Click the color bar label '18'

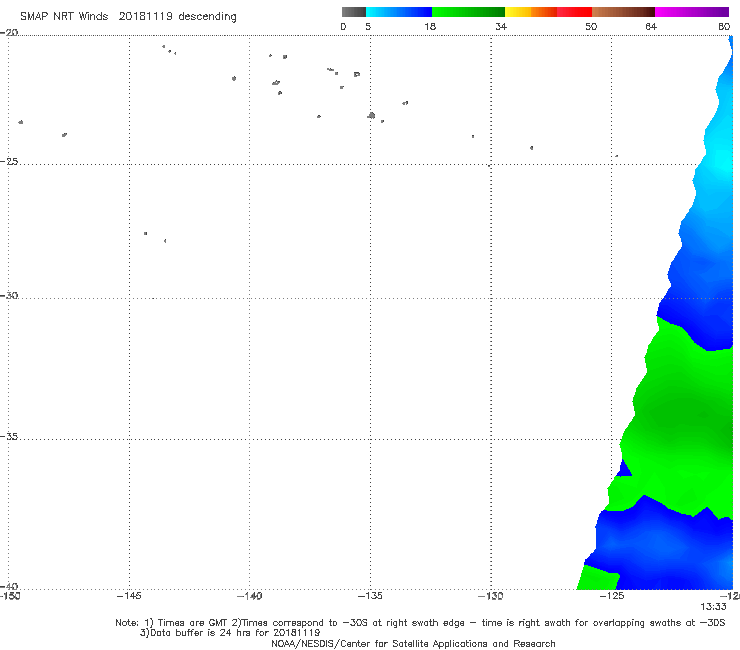(x=430, y=26)
